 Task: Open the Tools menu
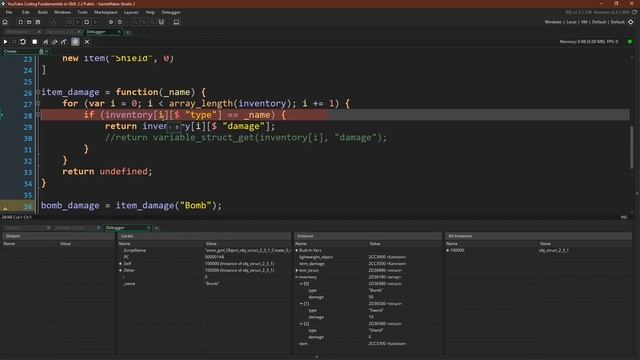(x=82, y=12)
